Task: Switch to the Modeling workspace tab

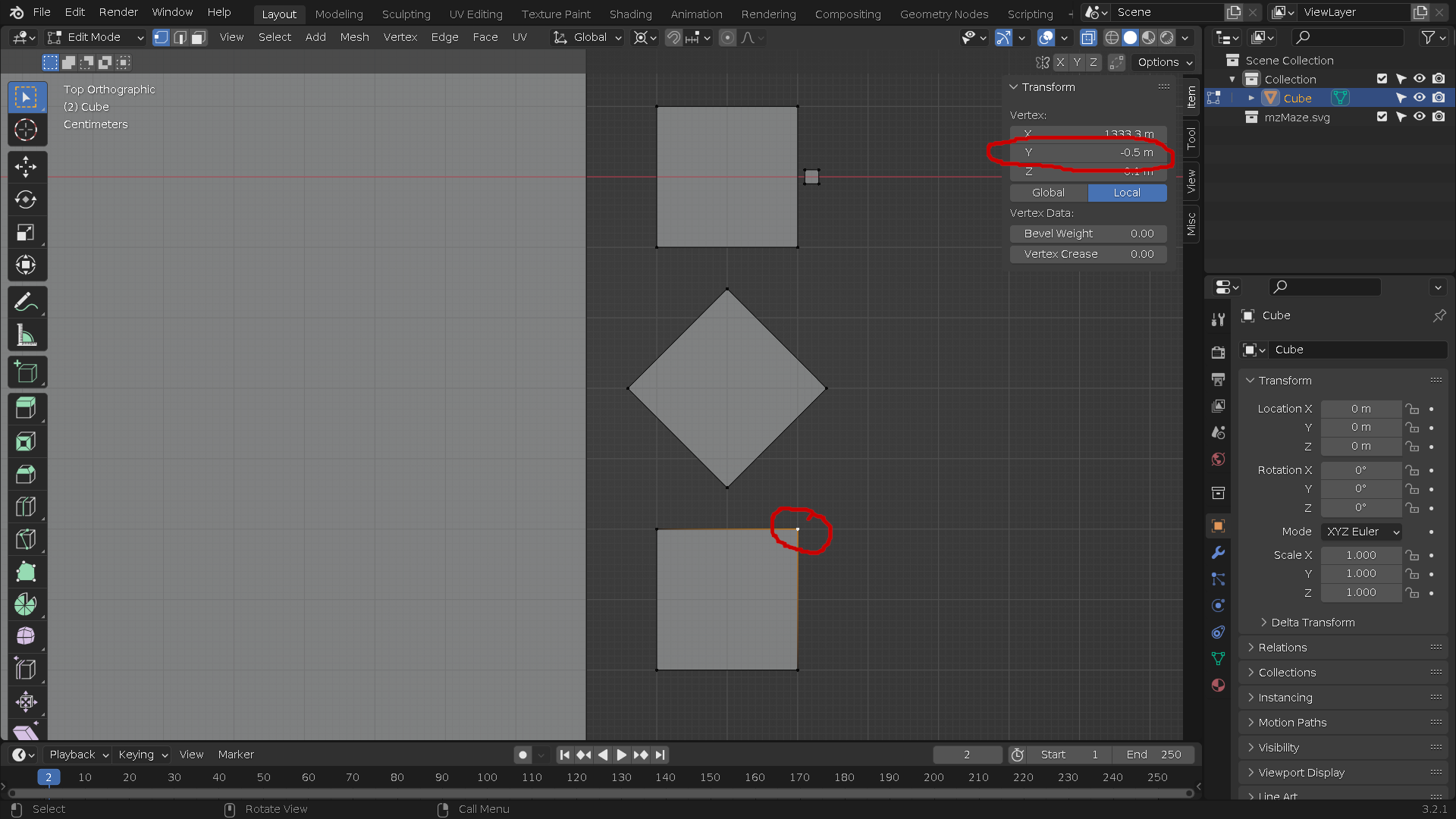Action: tap(338, 14)
